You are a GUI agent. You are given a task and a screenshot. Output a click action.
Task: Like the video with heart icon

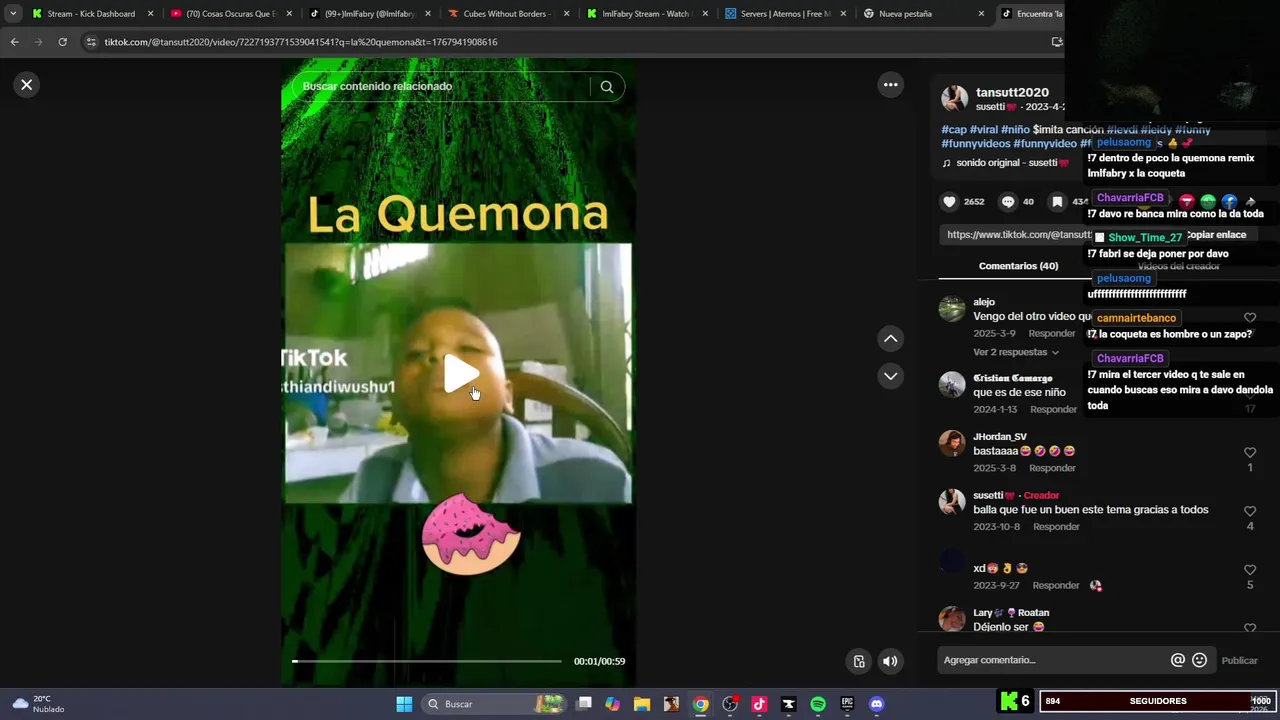(949, 202)
